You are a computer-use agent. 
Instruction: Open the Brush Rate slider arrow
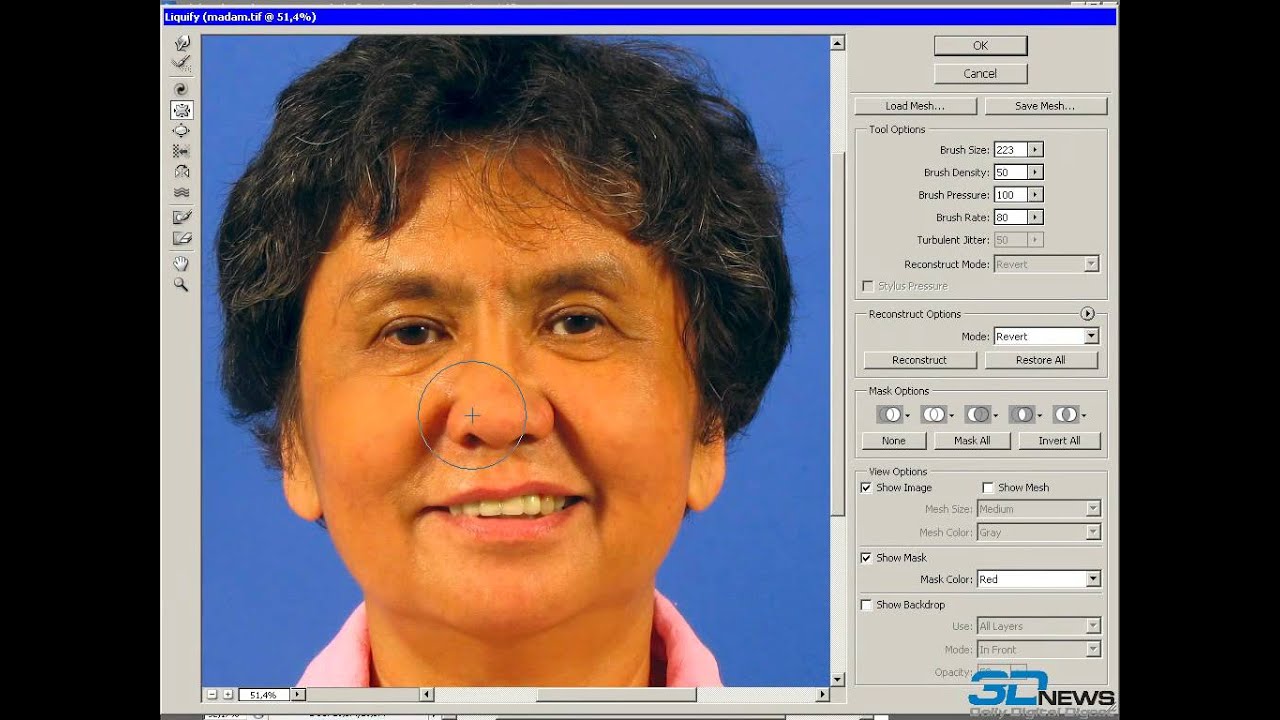click(1035, 217)
